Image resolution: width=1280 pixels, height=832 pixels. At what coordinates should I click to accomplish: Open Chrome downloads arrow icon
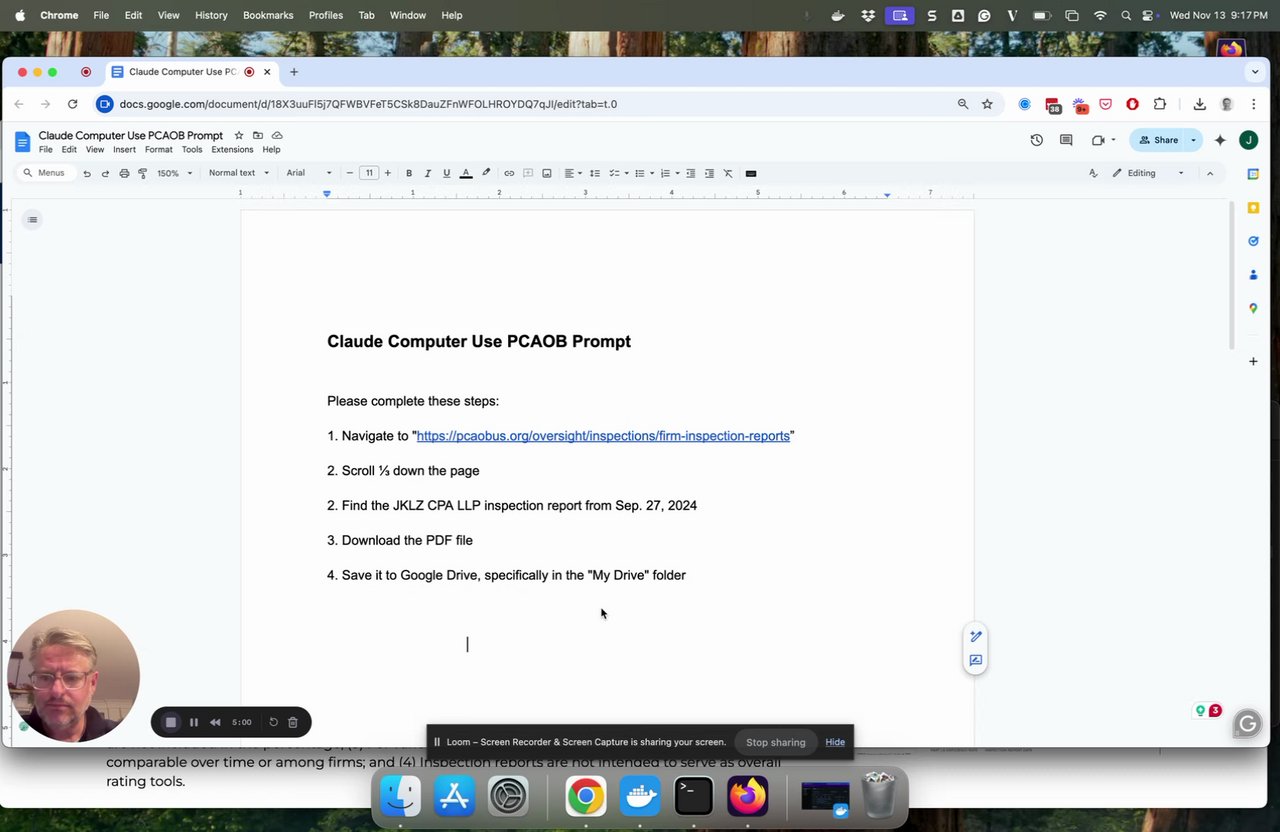click(x=1200, y=104)
